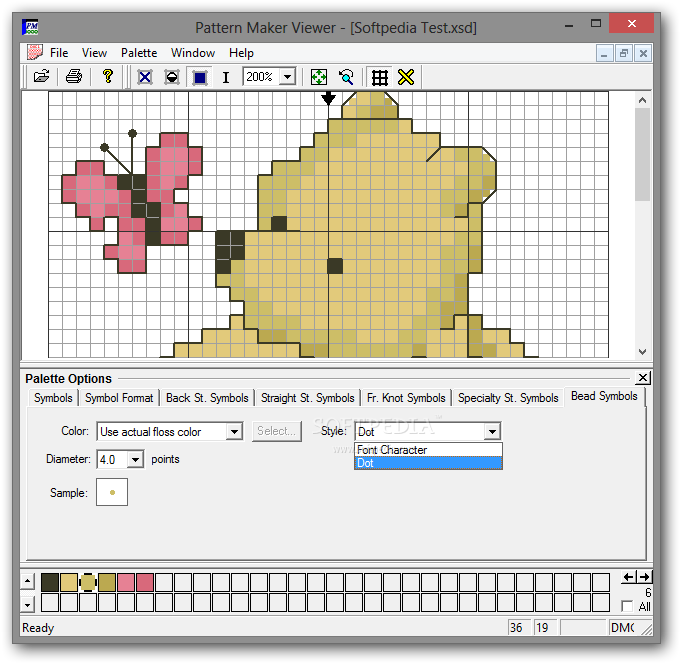Open help with the yellow question mark icon

point(107,77)
